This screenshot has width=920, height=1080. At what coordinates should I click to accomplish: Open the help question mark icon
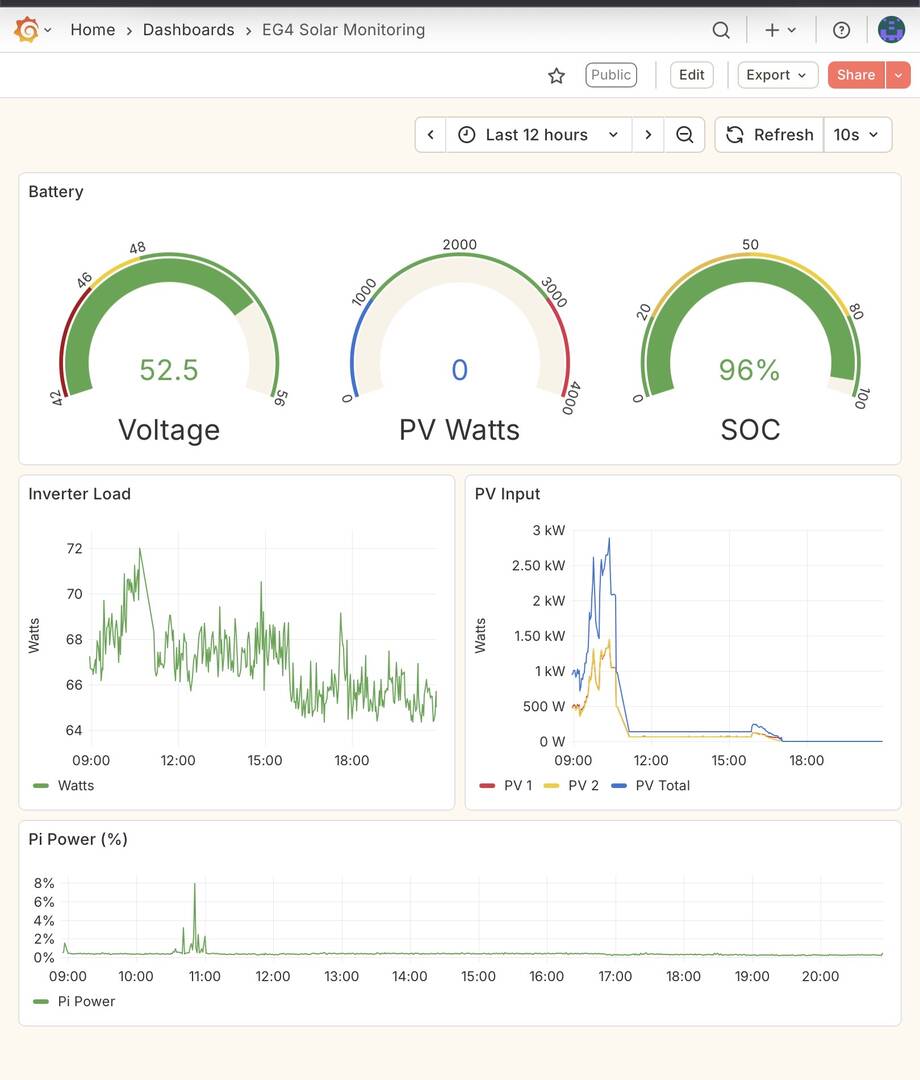coord(842,30)
